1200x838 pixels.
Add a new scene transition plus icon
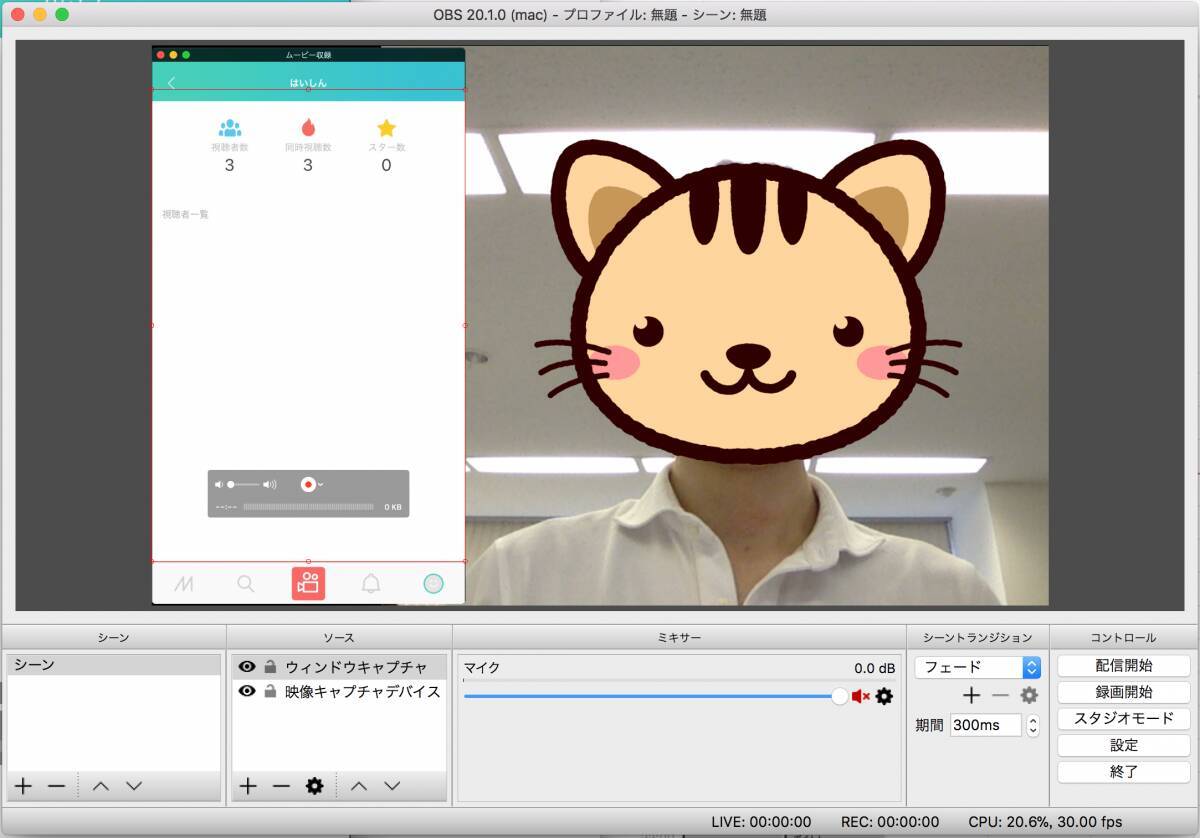971,695
